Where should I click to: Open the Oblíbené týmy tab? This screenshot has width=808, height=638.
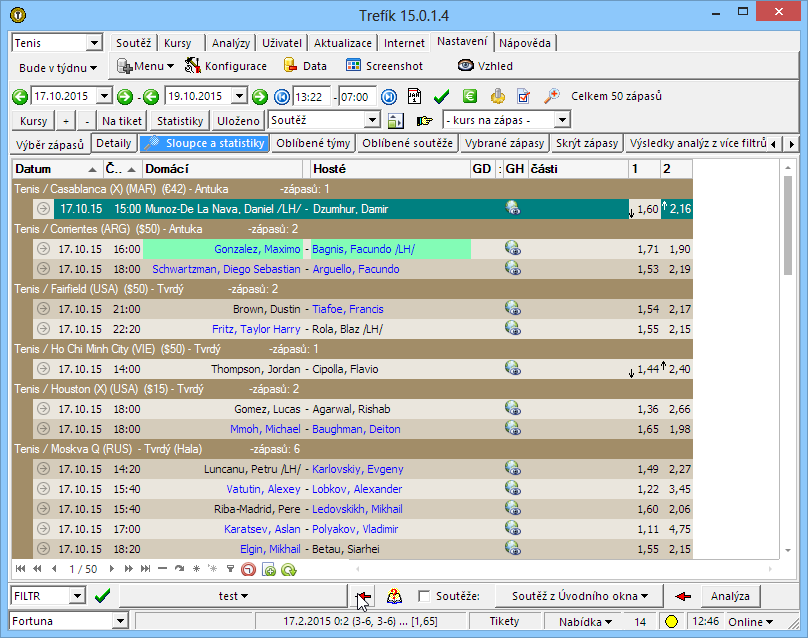(x=312, y=143)
